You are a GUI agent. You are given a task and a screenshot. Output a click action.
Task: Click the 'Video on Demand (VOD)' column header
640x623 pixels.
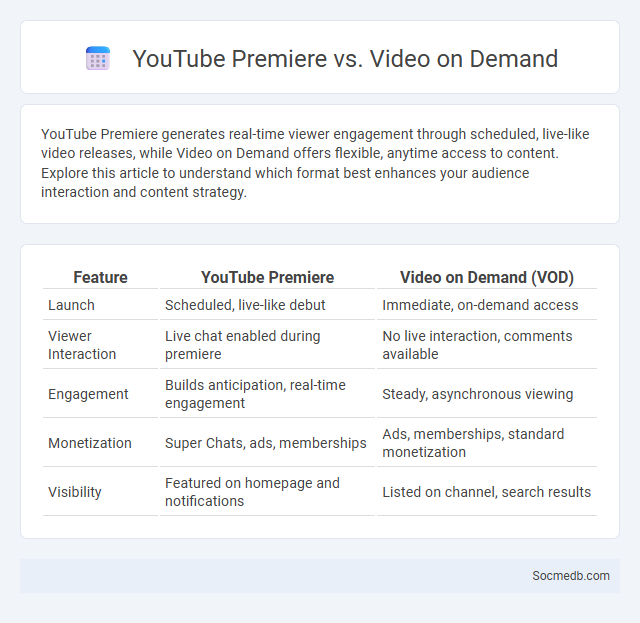[487, 277]
